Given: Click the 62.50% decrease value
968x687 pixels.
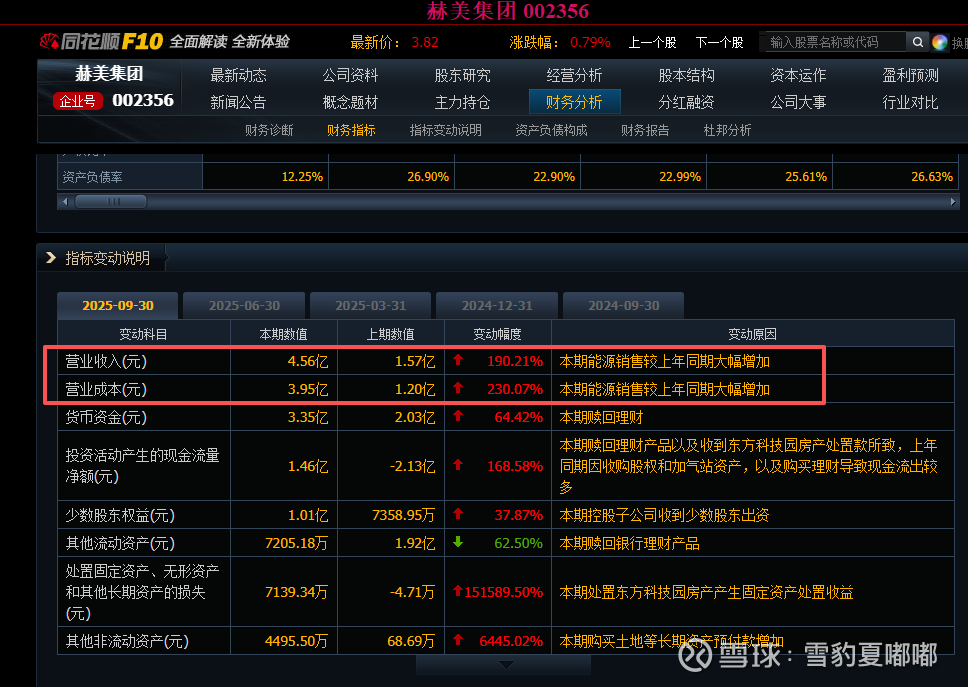Looking at the screenshot, I should click(x=519, y=543).
